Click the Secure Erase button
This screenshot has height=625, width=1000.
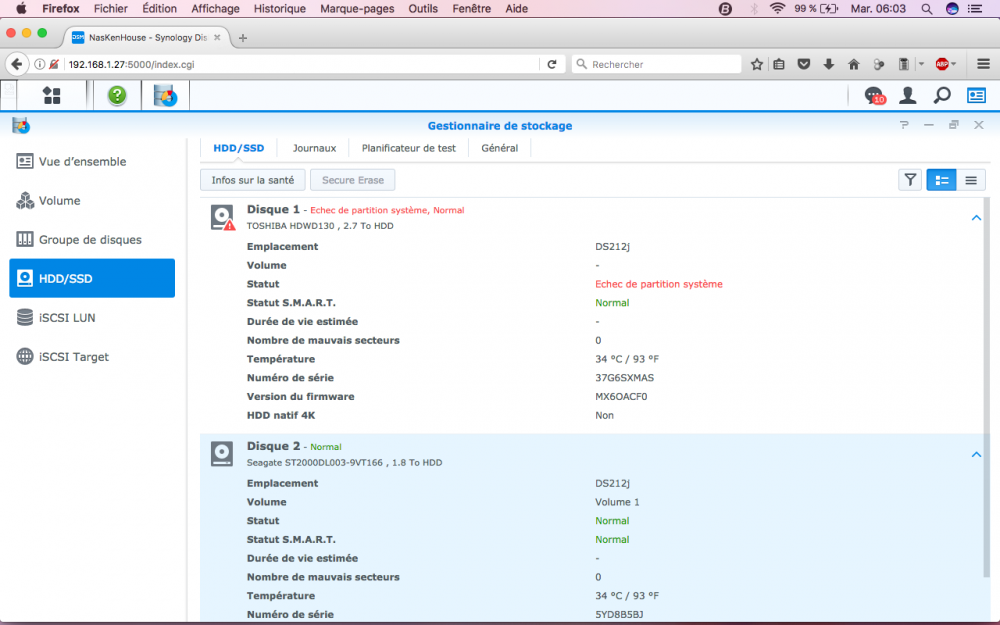[353, 180]
